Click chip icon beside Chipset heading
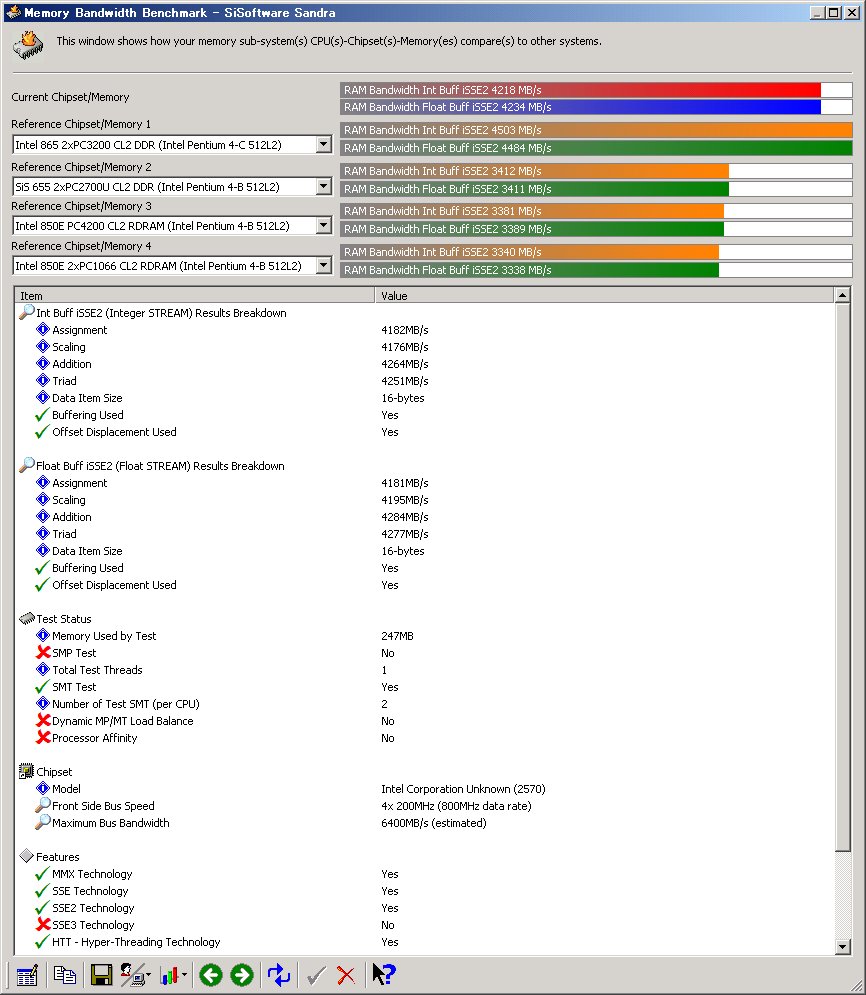 click(26, 771)
